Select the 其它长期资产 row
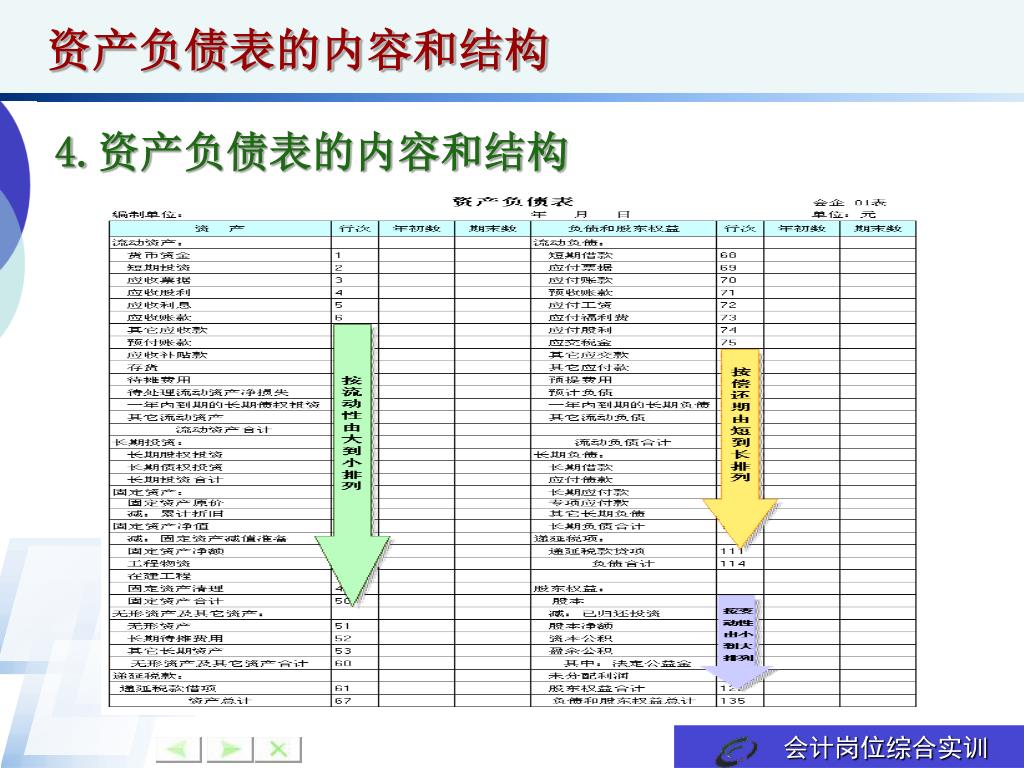This screenshot has height=768, width=1024. click(x=175, y=650)
